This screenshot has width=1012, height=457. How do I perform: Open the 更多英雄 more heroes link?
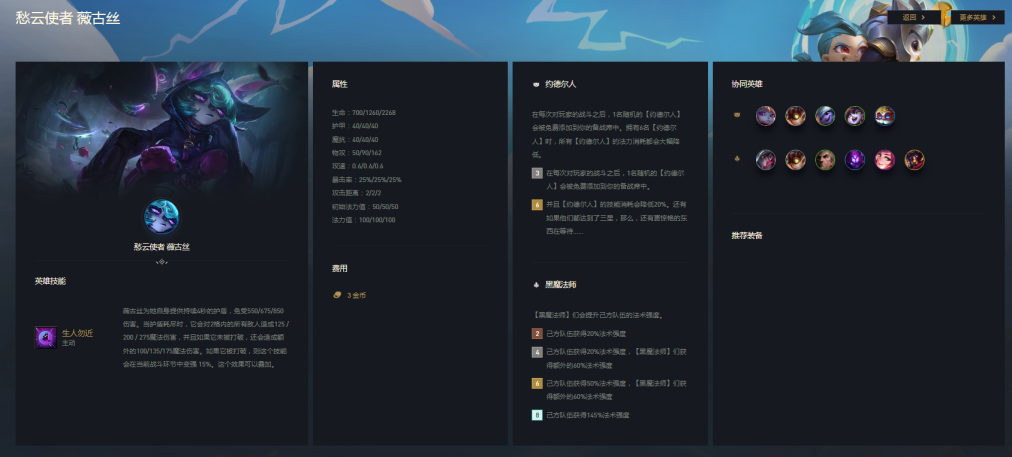pos(977,17)
